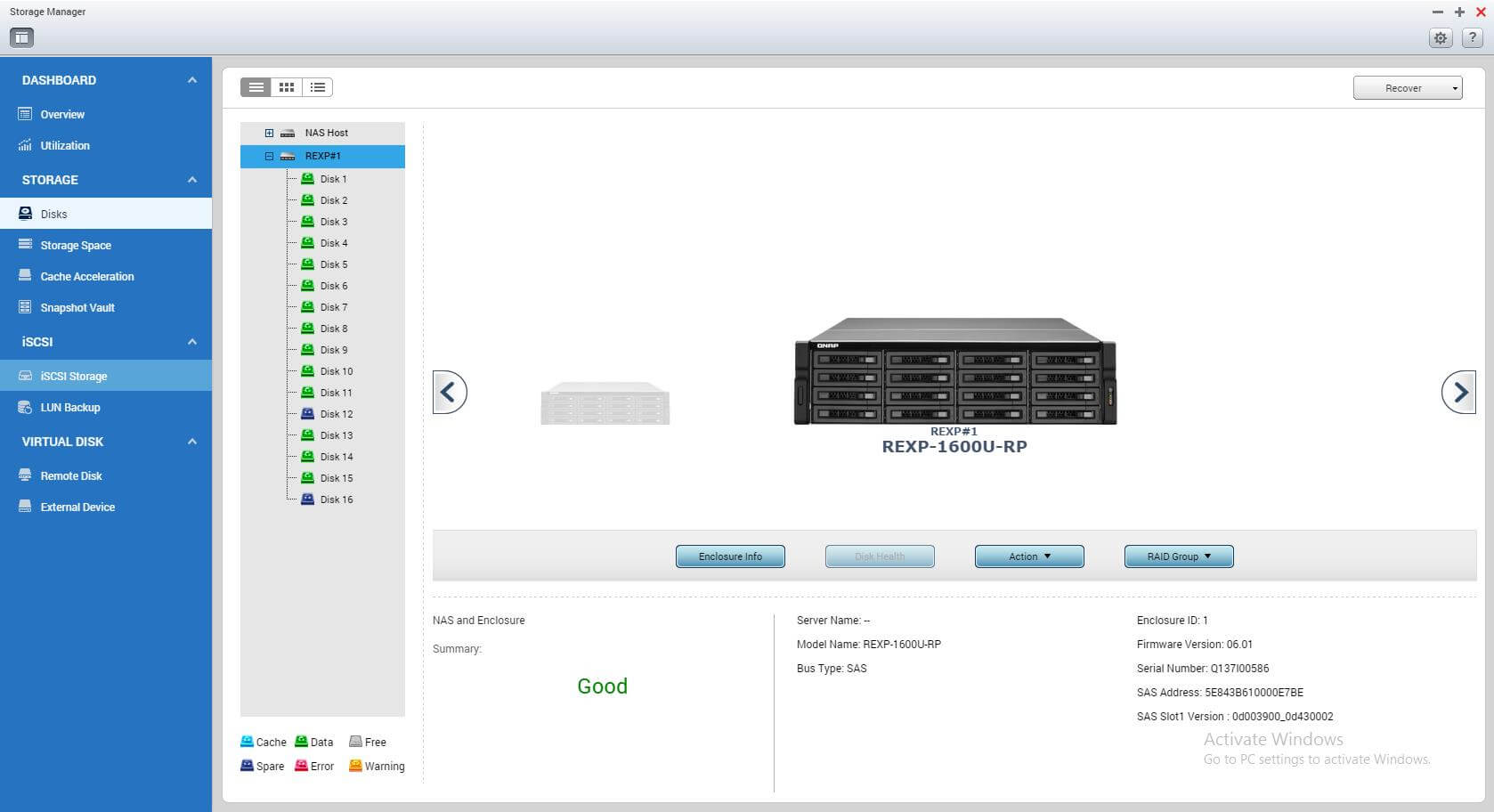The width and height of the screenshot is (1494, 812).
Task: Select Disk 9 in the tree
Action: click(334, 350)
